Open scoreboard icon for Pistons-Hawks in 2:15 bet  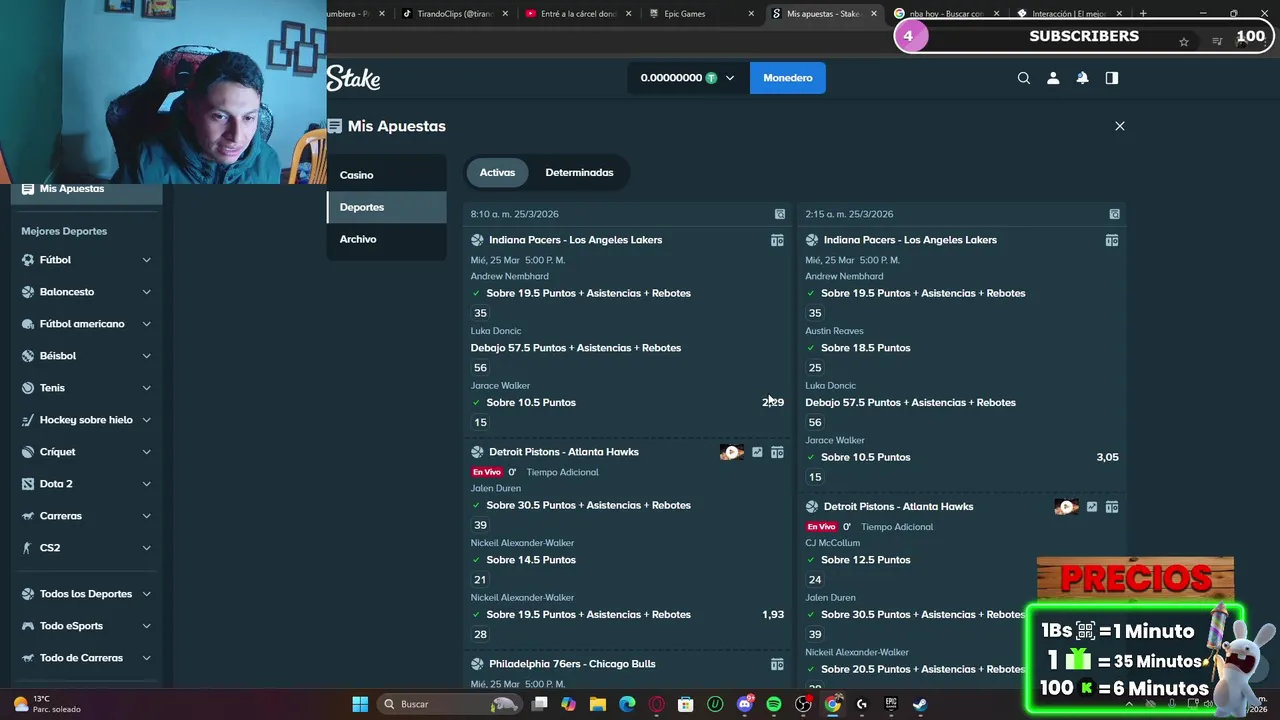pos(1111,507)
